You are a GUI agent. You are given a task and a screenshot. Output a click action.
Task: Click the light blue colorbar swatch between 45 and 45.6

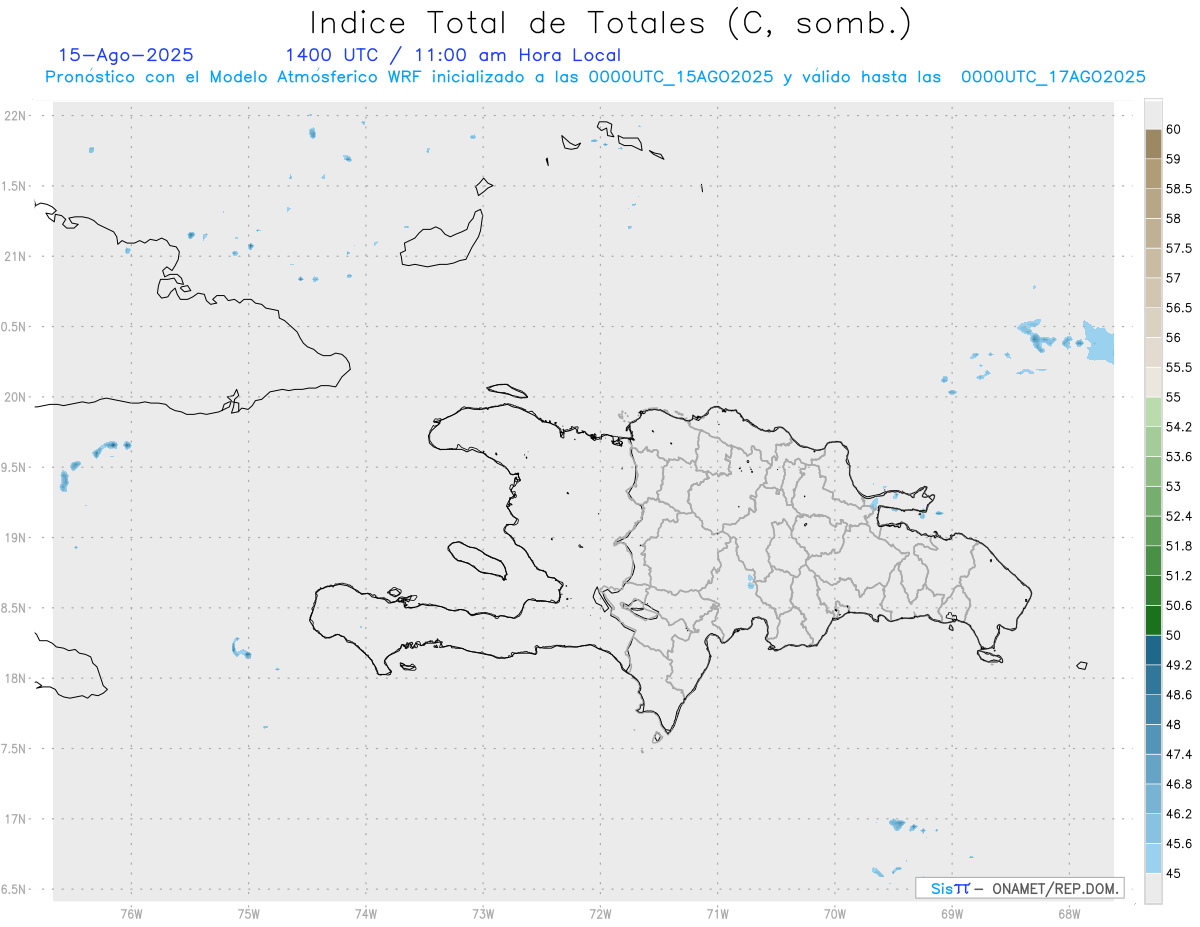click(1153, 858)
